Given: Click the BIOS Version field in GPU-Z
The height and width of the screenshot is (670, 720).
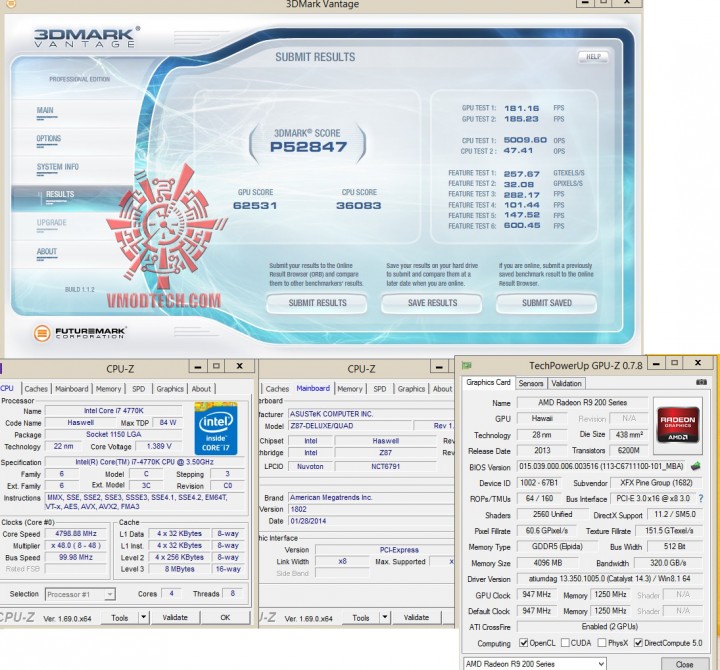Looking at the screenshot, I should point(601,467).
